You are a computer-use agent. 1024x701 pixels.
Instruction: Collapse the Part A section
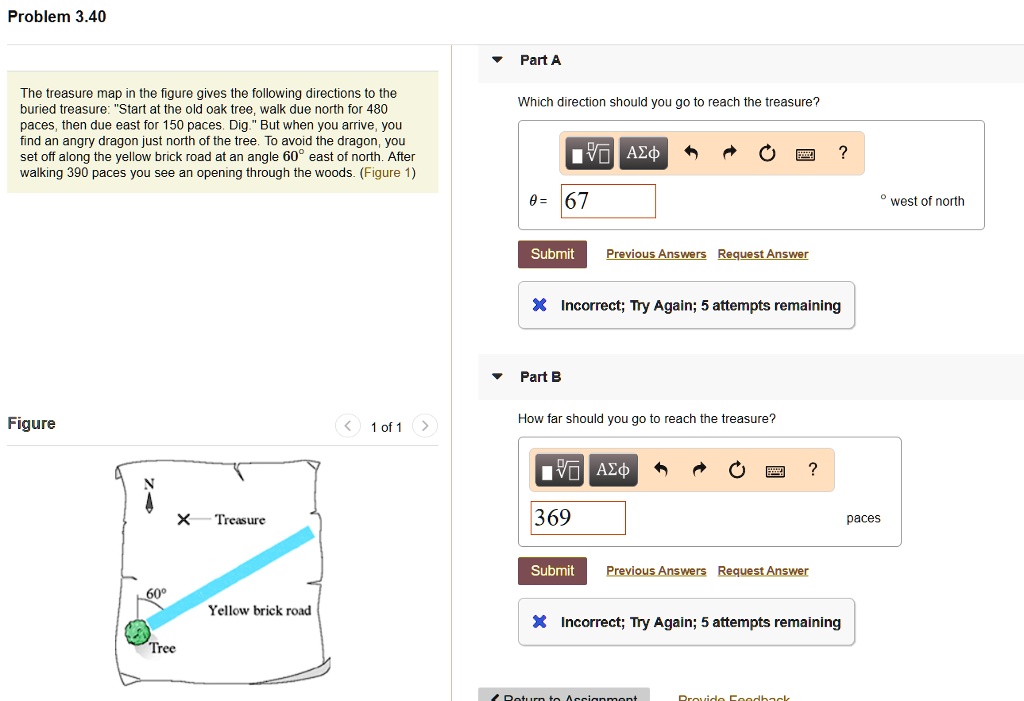pyautogui.click(x=497, y=59)
